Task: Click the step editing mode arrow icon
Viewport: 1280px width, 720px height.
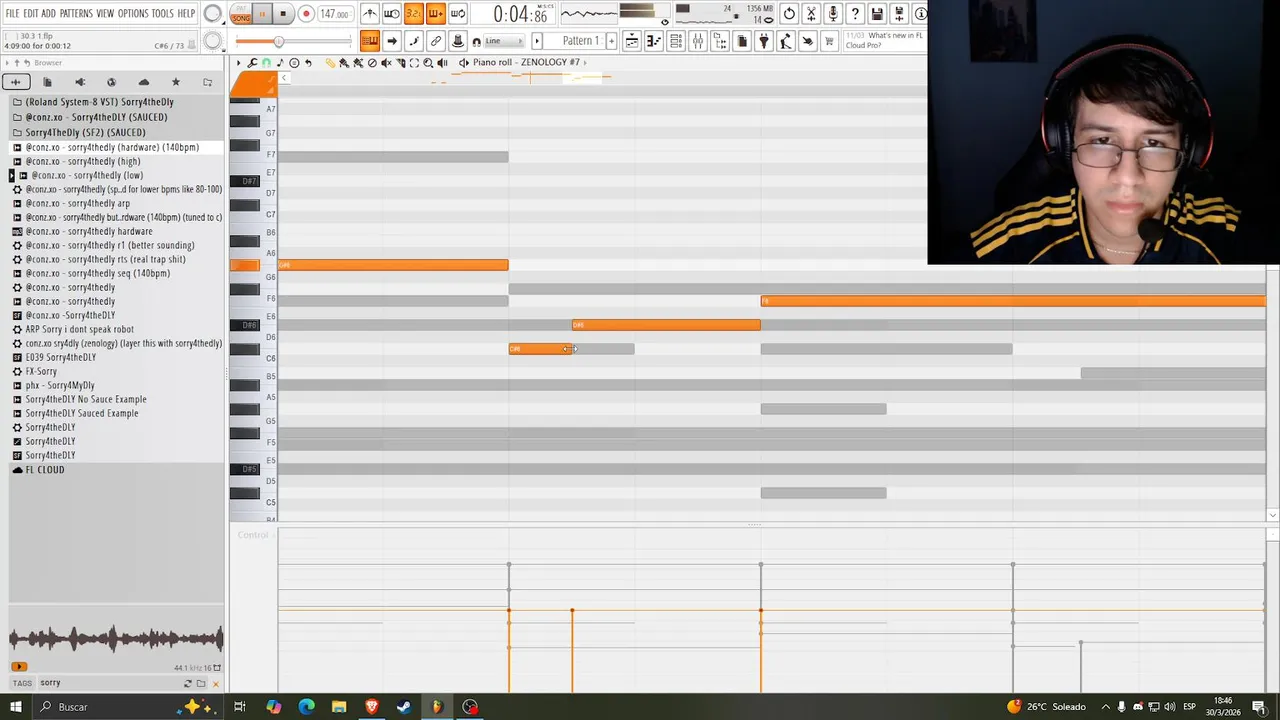Action: tap(392, 41)
